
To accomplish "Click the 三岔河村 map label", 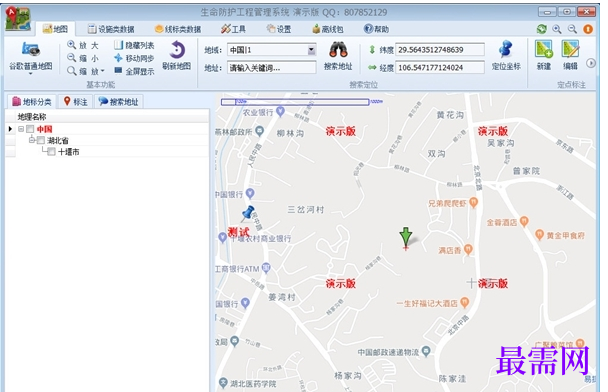I will pyautogui.click(x=306, y=210).
